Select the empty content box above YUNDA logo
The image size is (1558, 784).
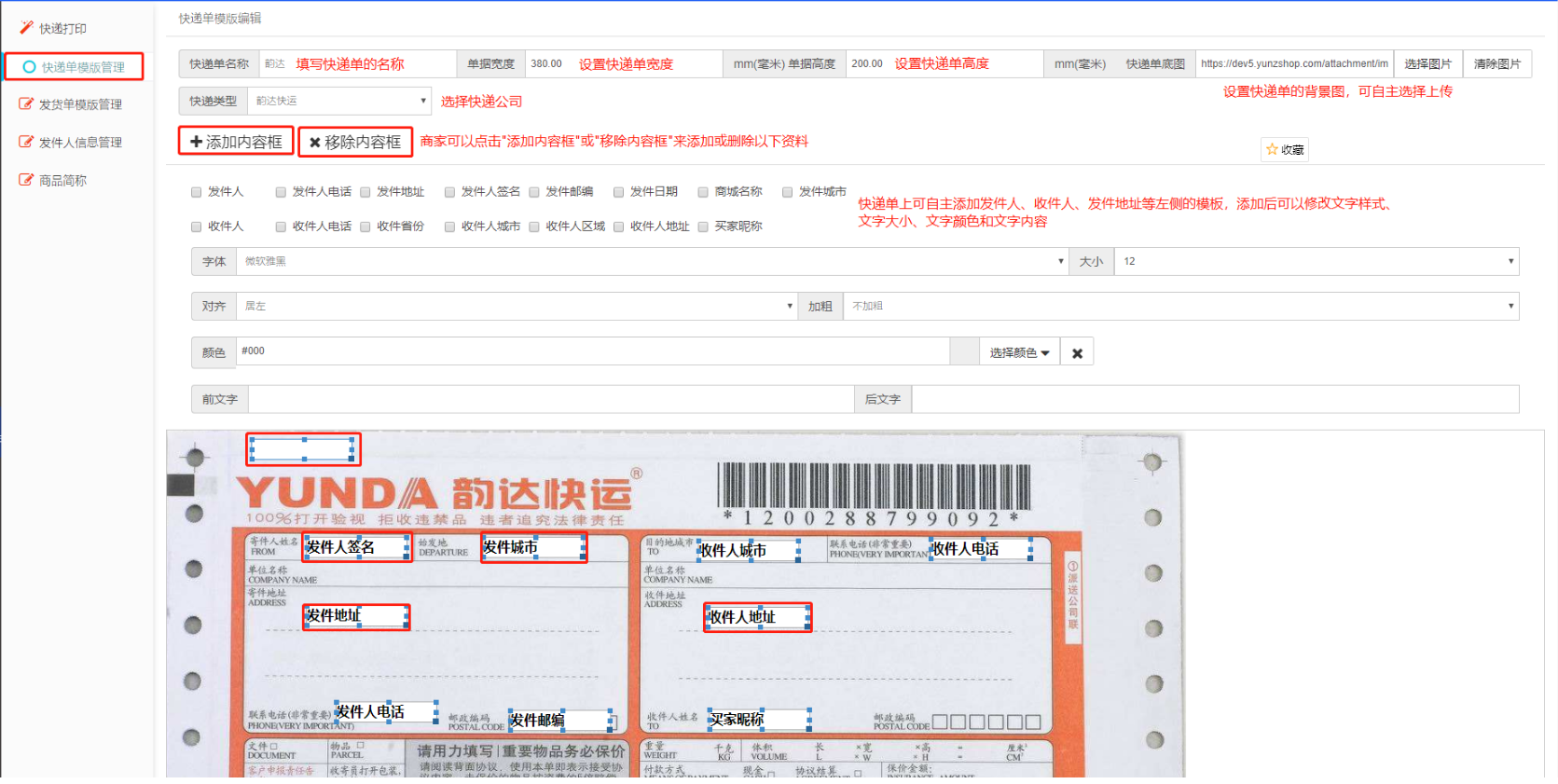point(303,449)
